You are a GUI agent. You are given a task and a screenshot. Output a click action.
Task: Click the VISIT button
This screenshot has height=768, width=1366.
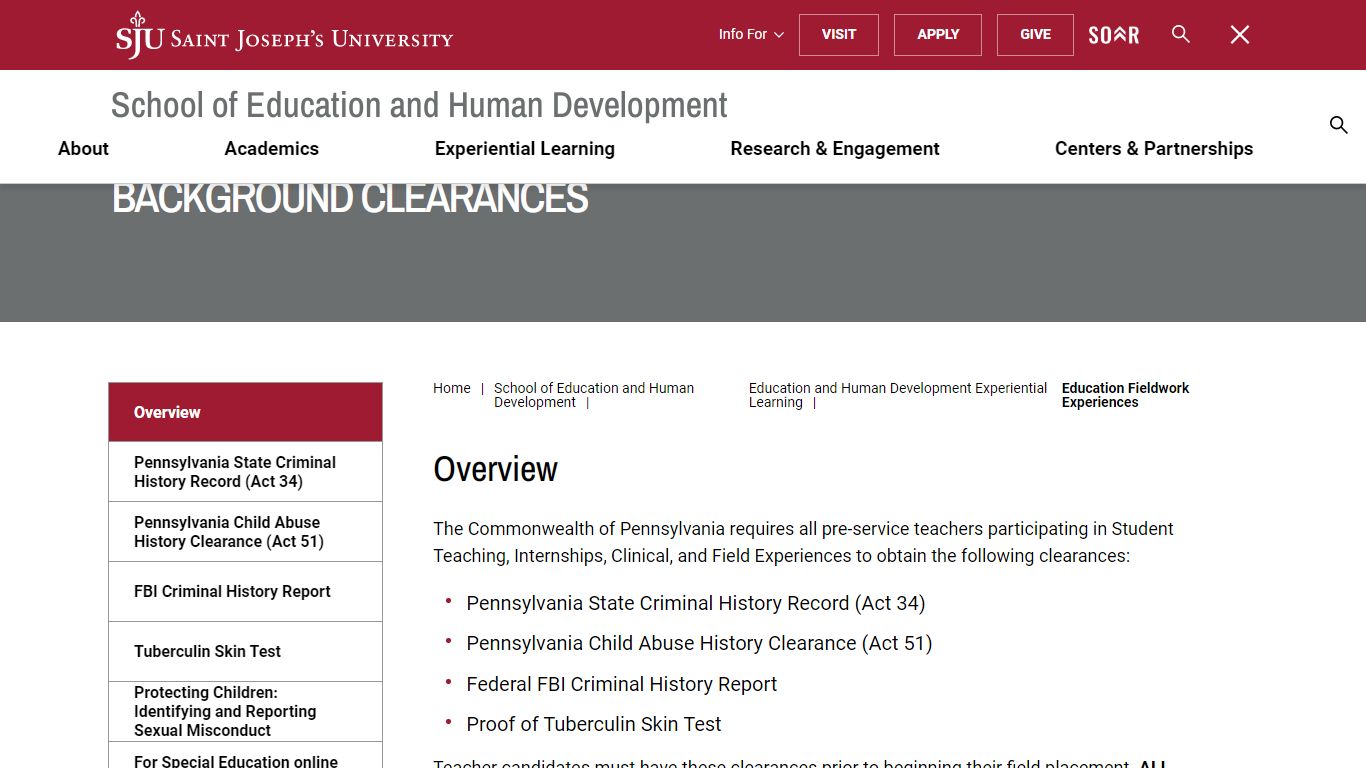coord(839,35)
